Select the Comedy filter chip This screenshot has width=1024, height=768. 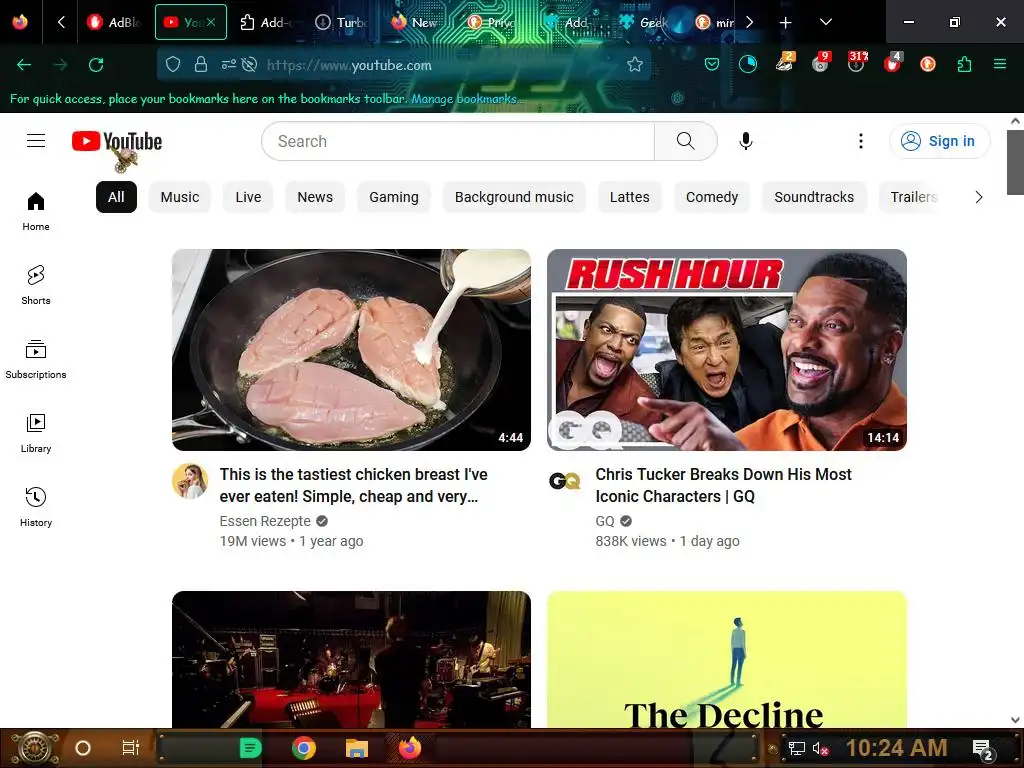pyautogui.click(x=712, y=197)
